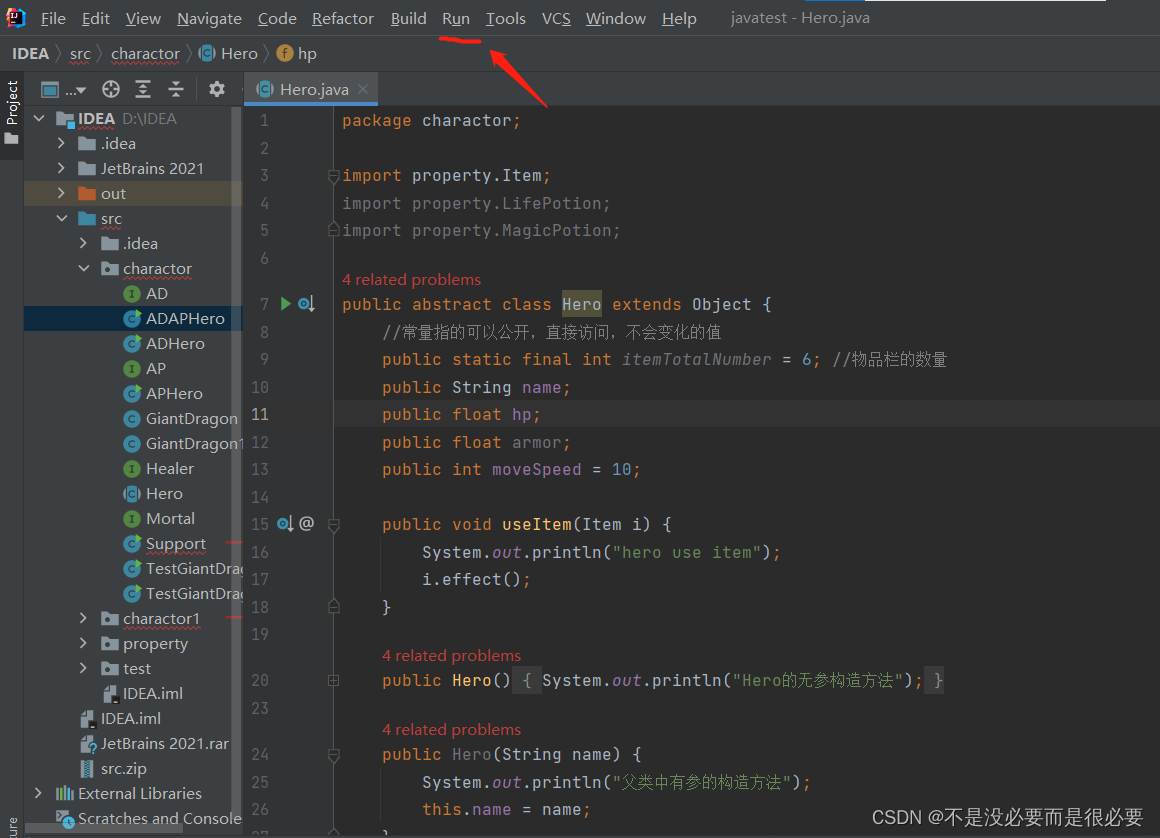1160x838 pixels.
Task: Select the Mortal interface file
Action: 159,518
